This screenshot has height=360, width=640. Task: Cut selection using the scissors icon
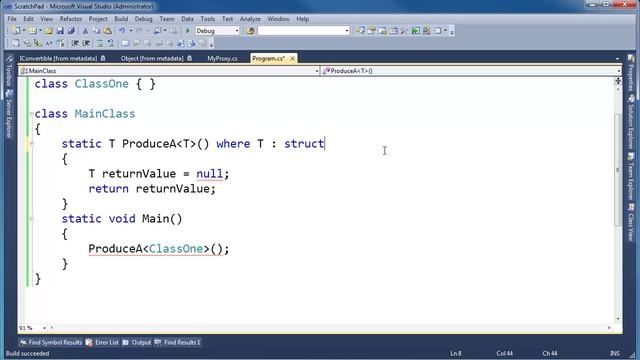click(x=85, y=31)
